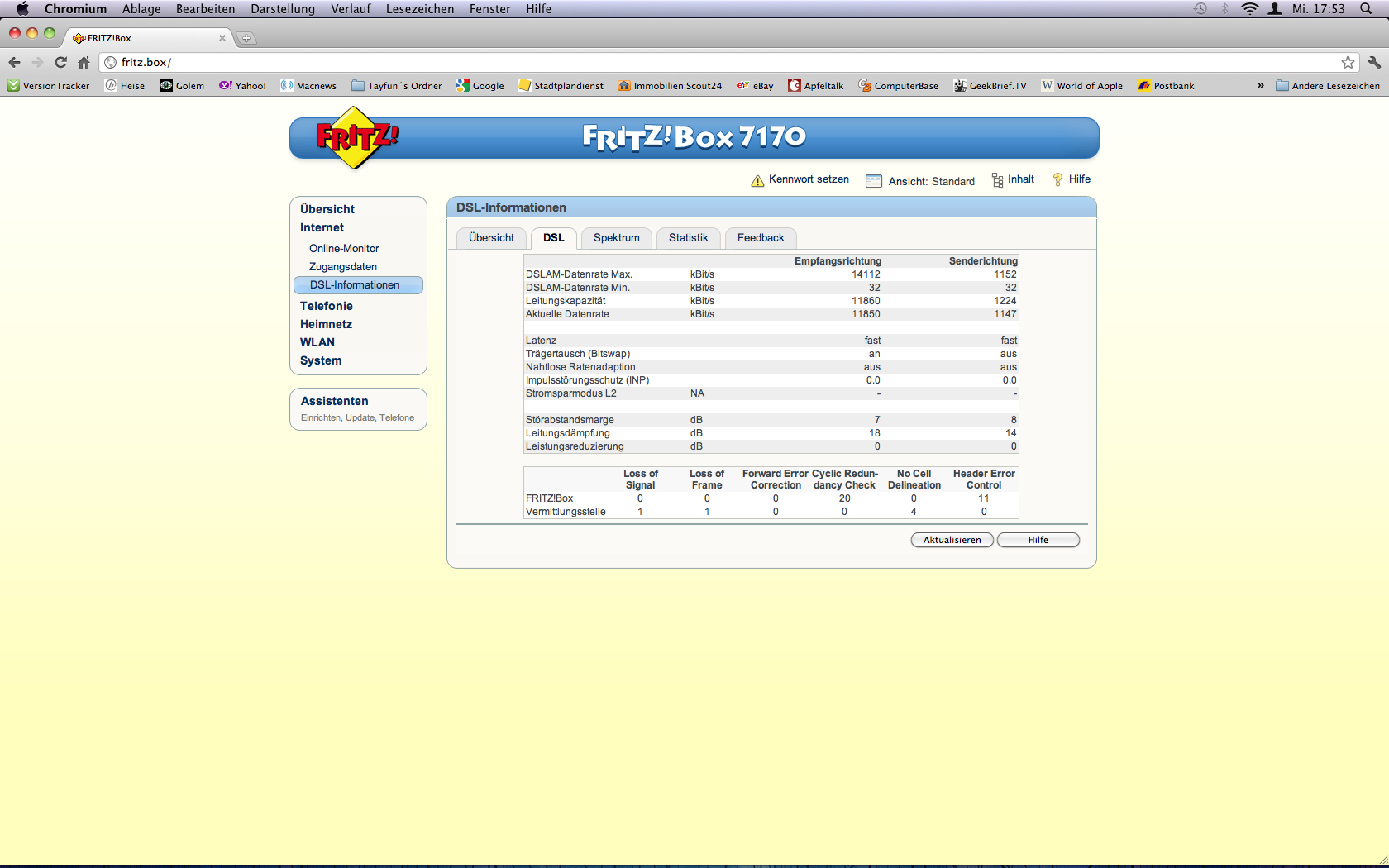Open the GeekBrief.TV bookmark
The width and height of the screenshot is (1389, 868).
[990, 86]
